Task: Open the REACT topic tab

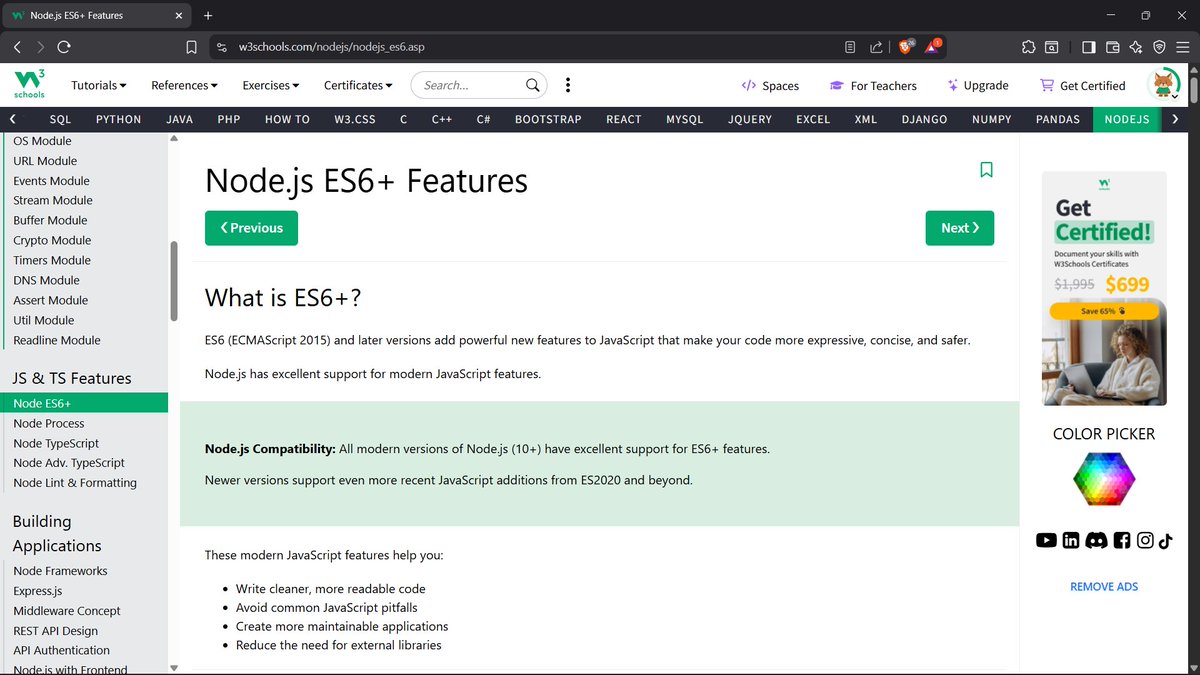Action: 623,119
